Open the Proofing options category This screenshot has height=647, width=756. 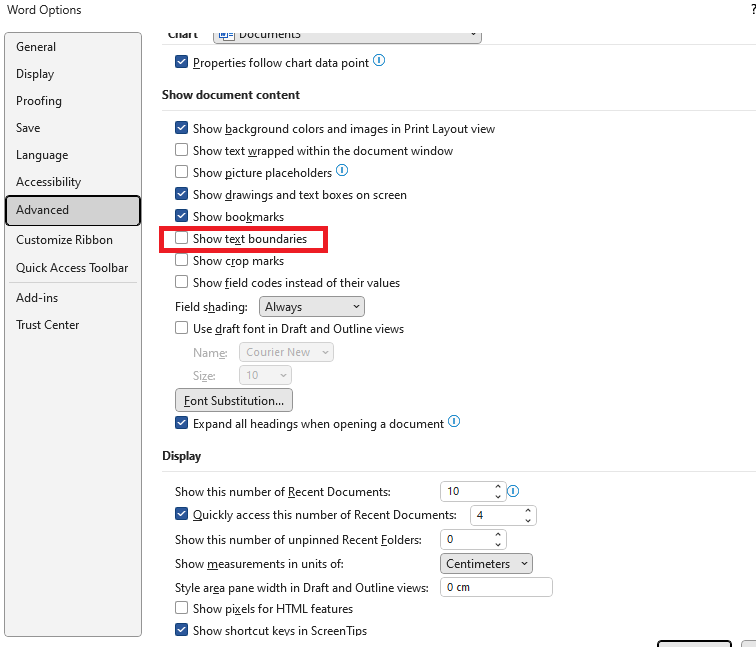point(73,101)
